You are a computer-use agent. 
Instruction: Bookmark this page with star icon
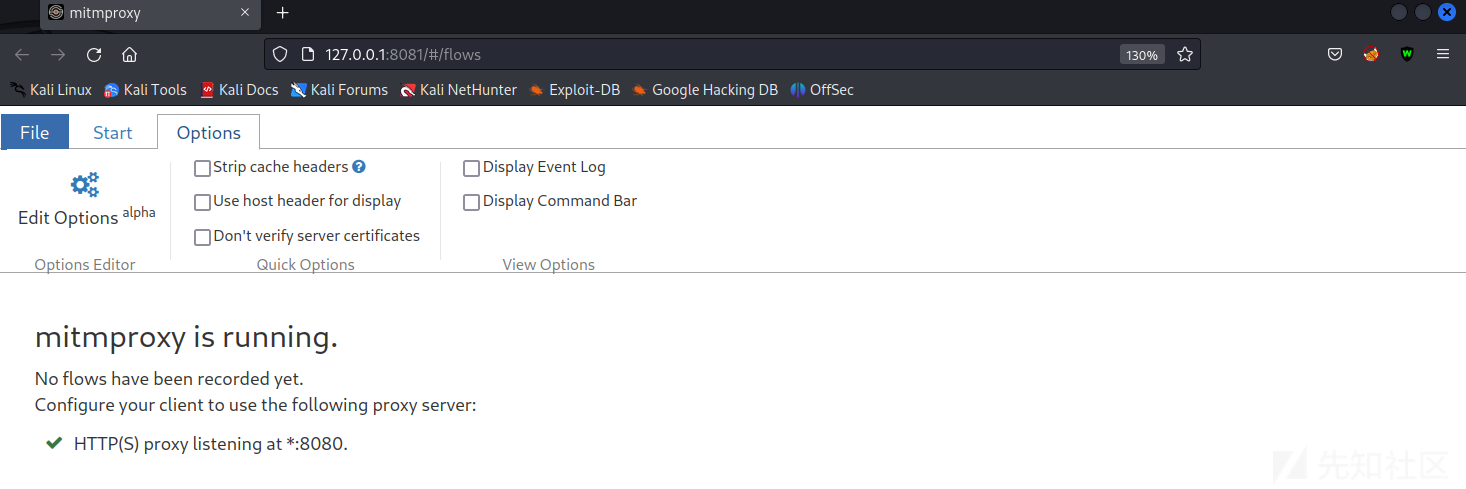click(1185, 55)
